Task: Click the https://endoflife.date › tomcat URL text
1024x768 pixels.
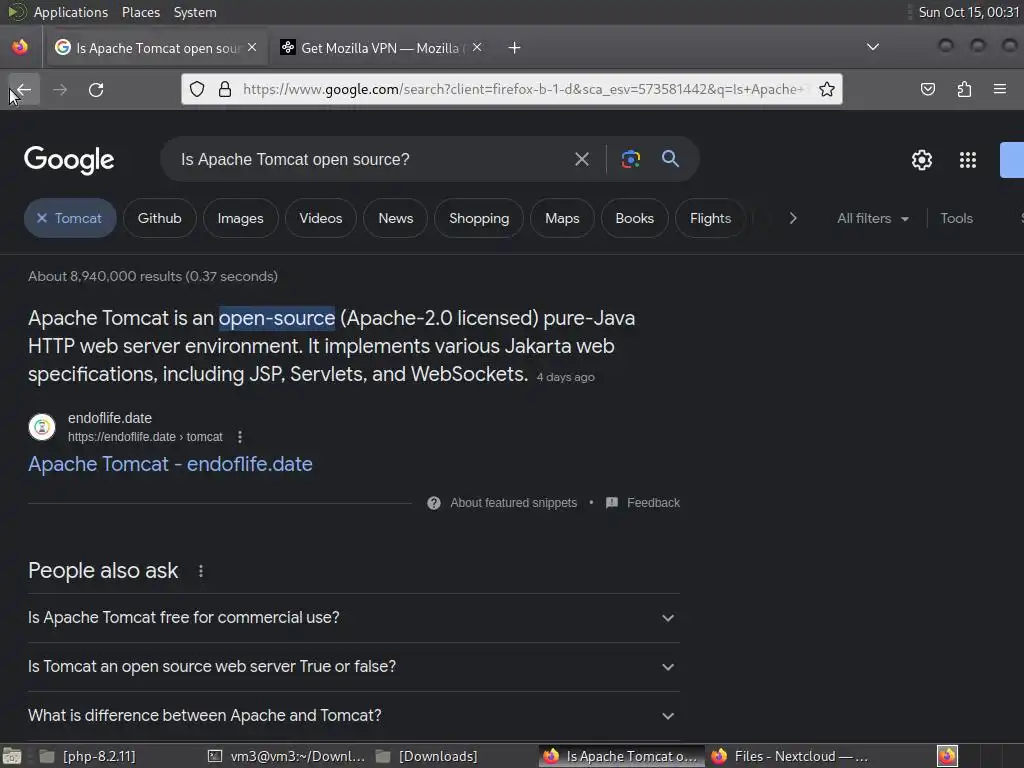Action: (x=145, y=437)
